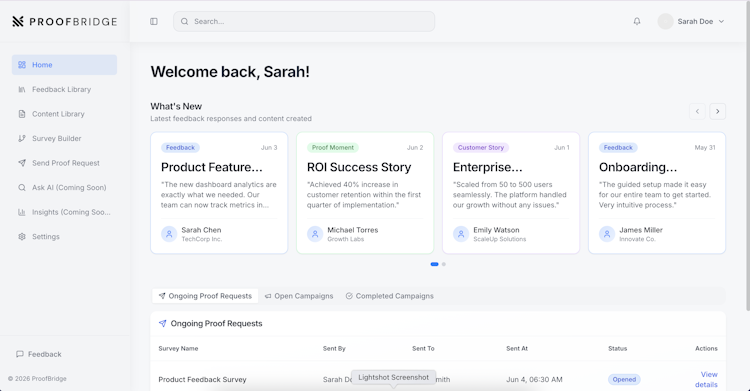Select the second carousel page dot
This screenshot has width=750, height=391.
[x=444, y=264]
